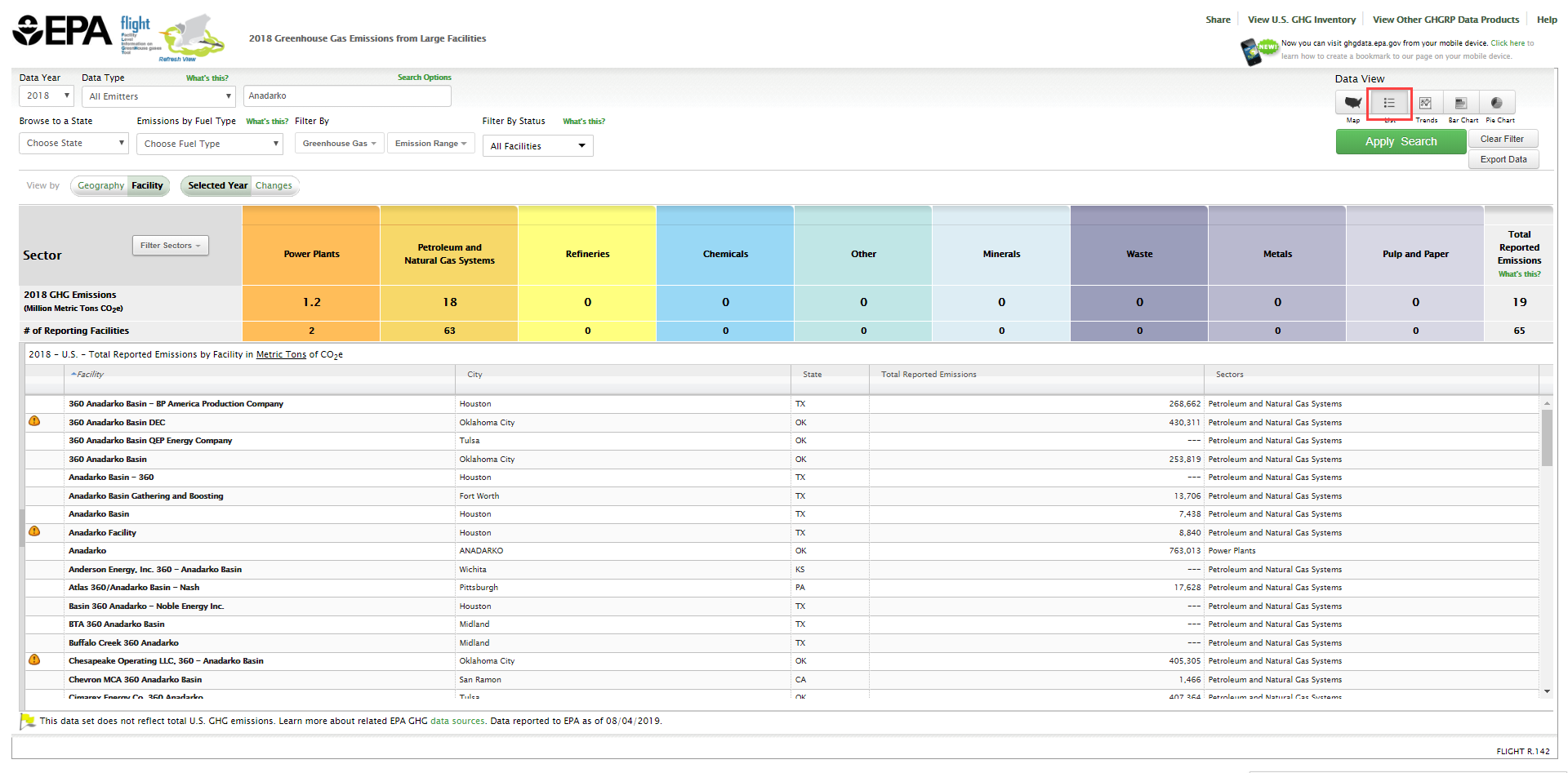This screenshot has height=773, width=1568.
Task: Select the Selected Year toggle
Action: [217, 186]
